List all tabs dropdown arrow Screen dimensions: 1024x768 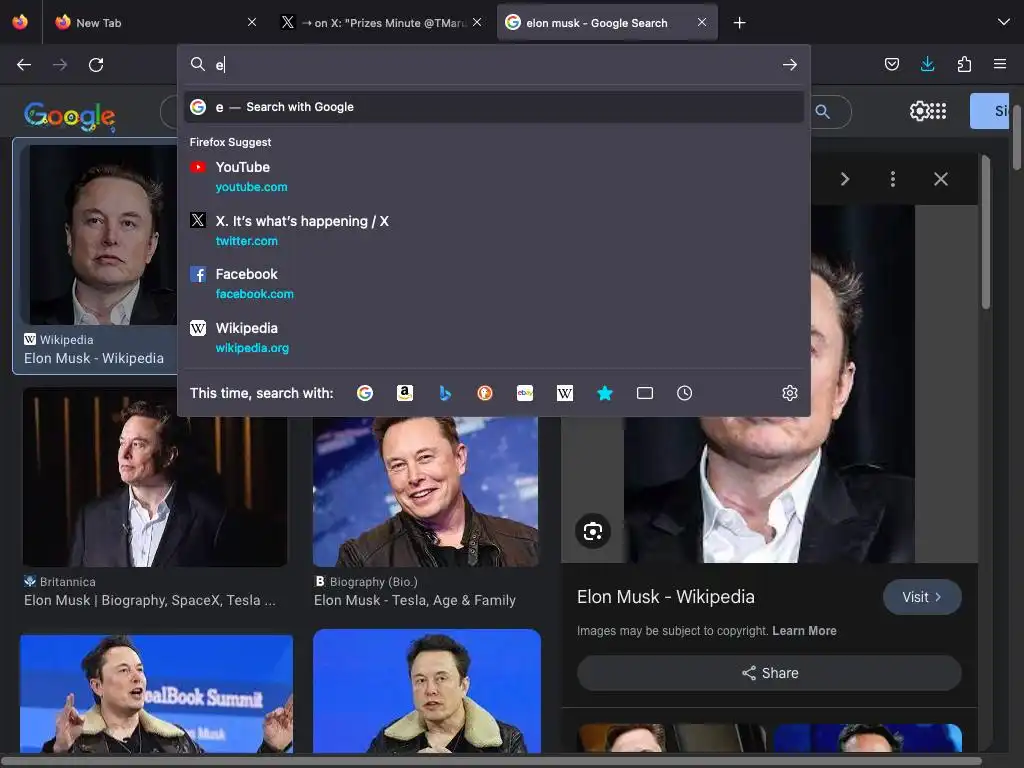1004,22
